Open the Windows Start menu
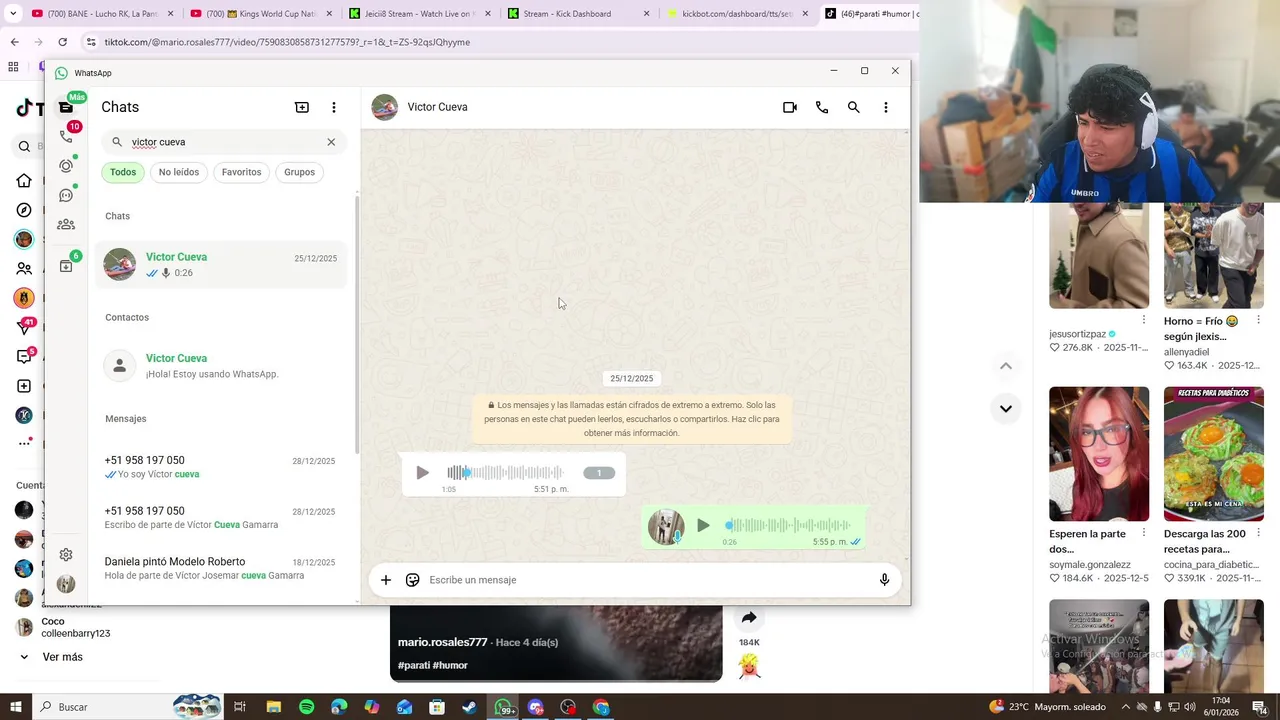The image size is (1280, 720). (15, 707)
